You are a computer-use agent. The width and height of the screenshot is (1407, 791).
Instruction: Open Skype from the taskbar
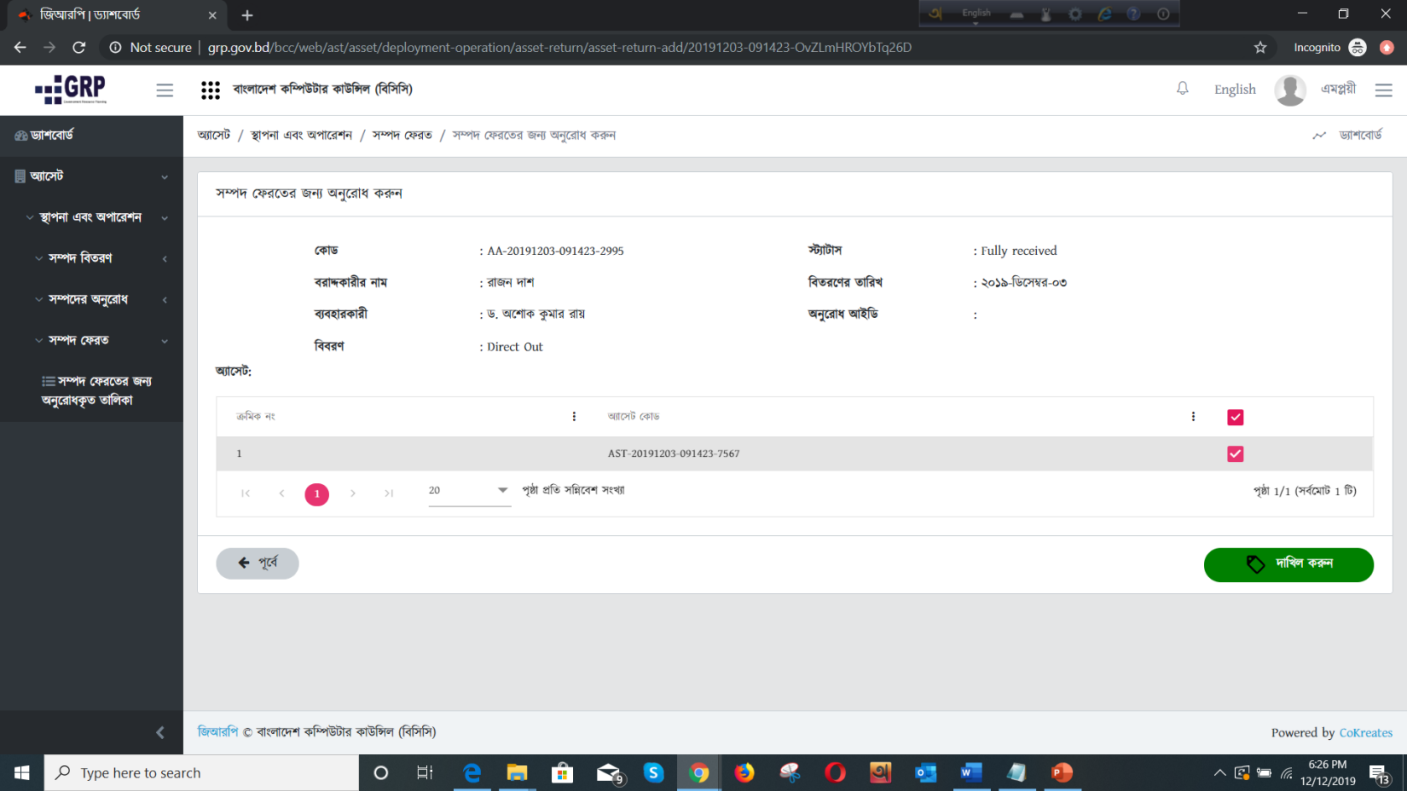click(653, 773)
